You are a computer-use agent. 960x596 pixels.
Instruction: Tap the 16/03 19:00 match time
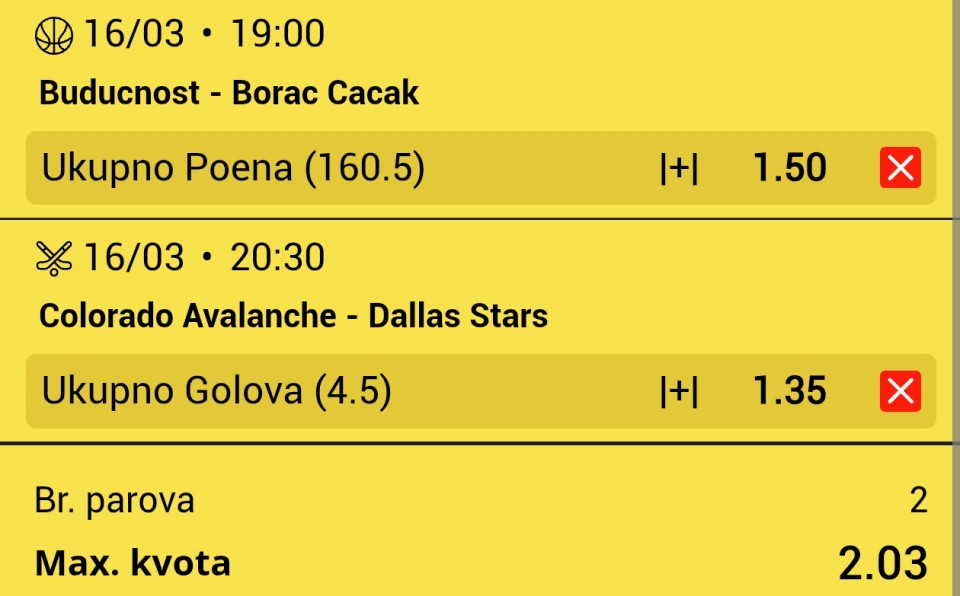pos(204,34)
